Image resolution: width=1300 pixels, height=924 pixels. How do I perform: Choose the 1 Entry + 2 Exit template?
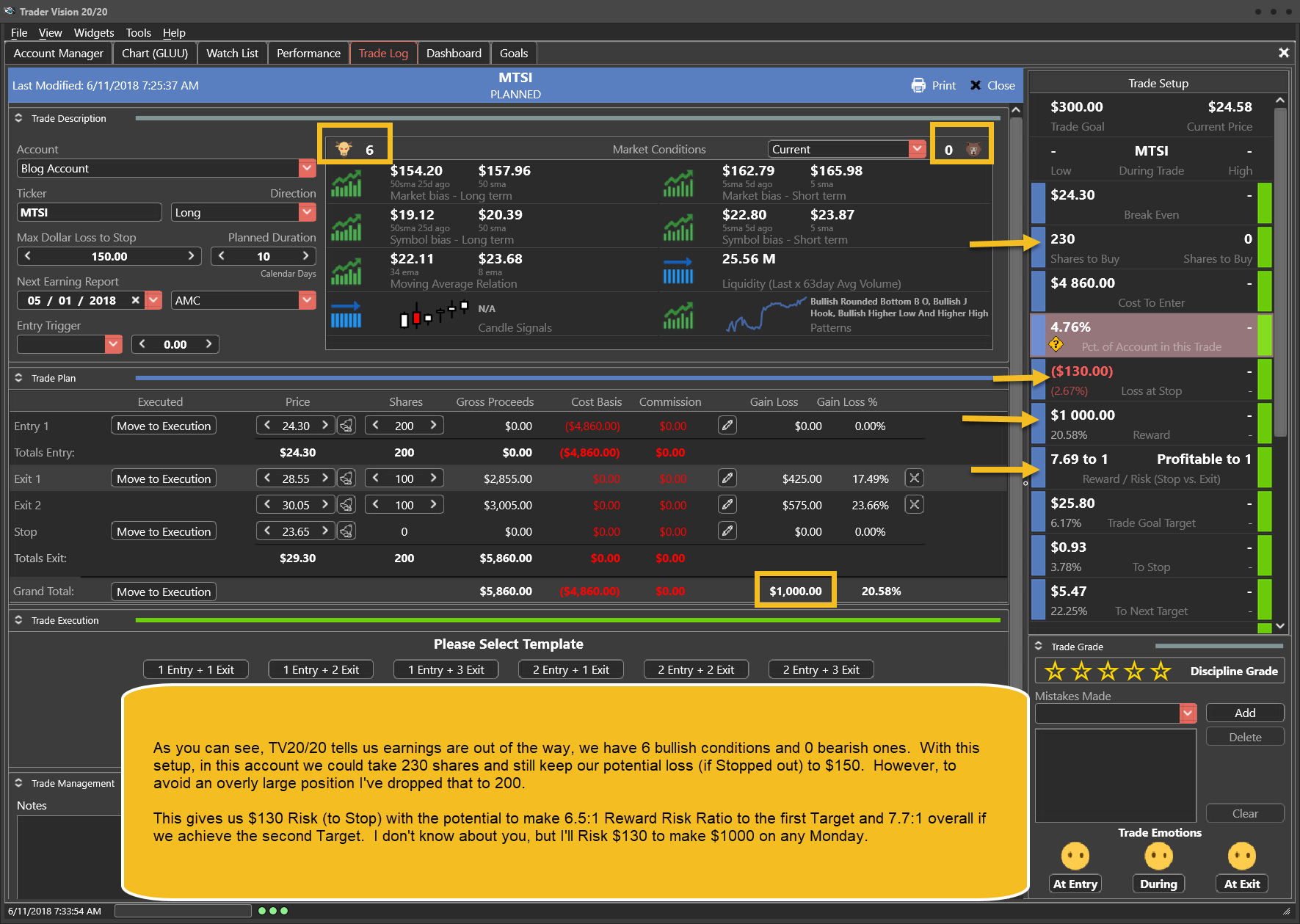pyautogui.click(x=322, y=669)
